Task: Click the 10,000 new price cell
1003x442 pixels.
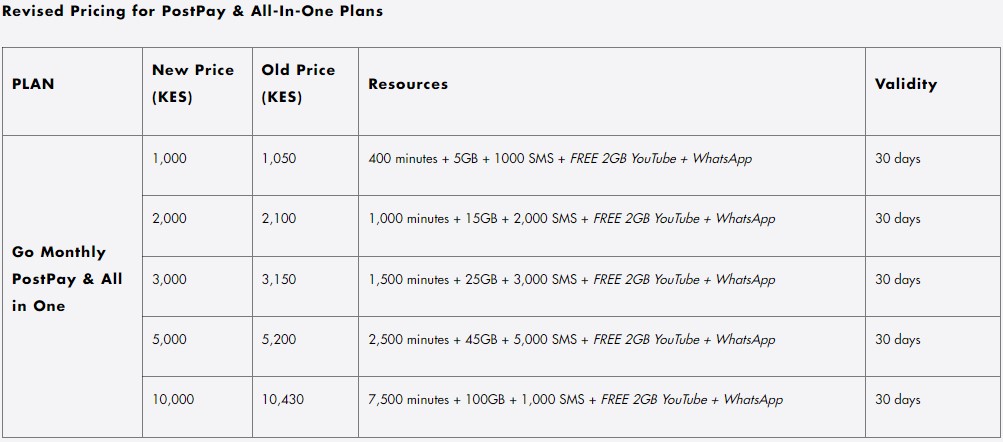Action: tap(173, 400)
